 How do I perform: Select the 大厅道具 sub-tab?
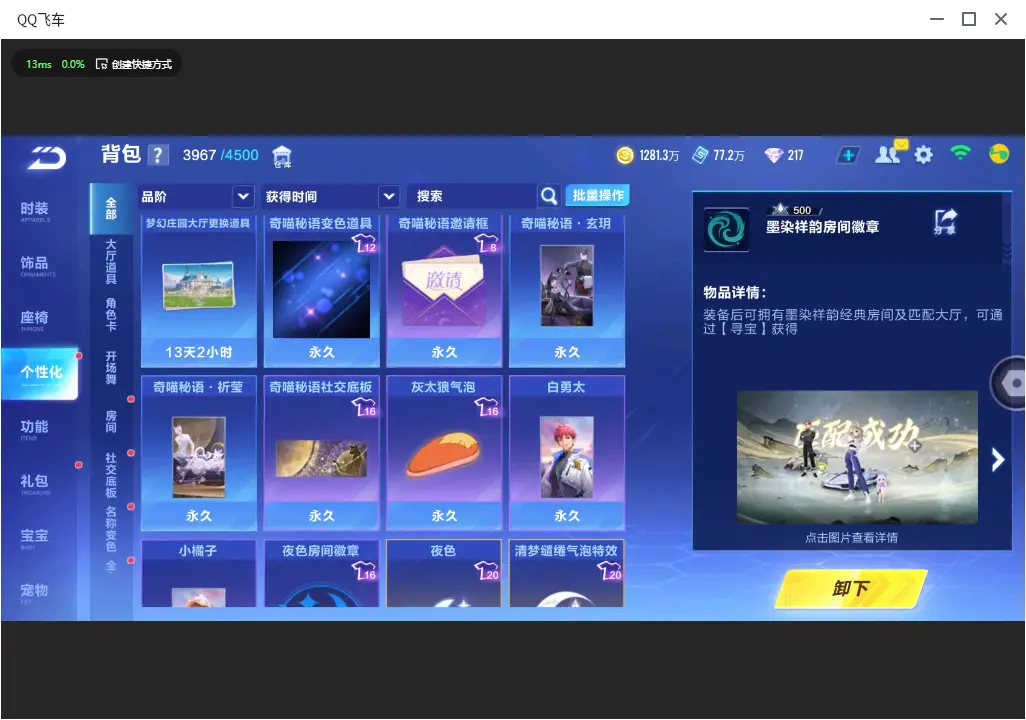tap(111, 262)
